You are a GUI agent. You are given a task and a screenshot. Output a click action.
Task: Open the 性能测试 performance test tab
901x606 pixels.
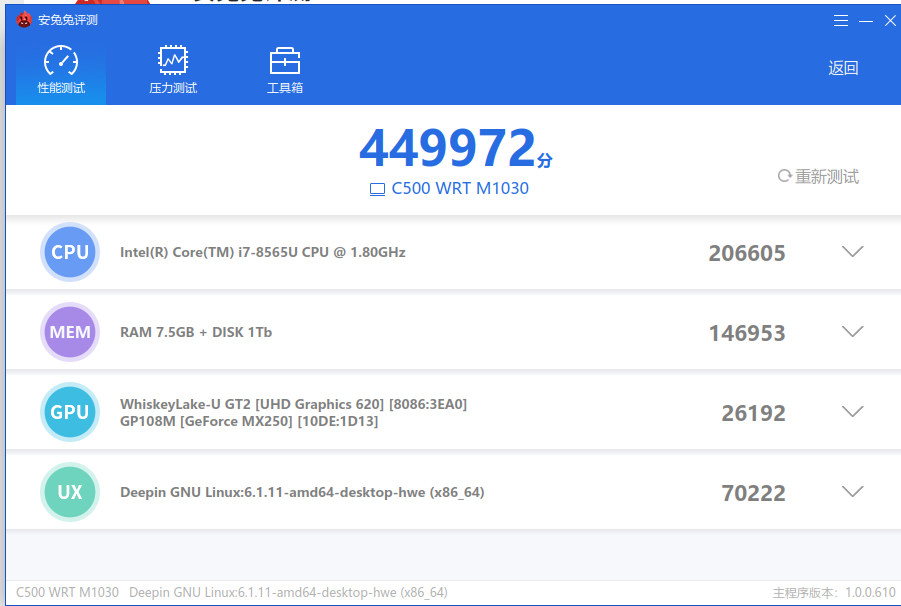point(61,69)
